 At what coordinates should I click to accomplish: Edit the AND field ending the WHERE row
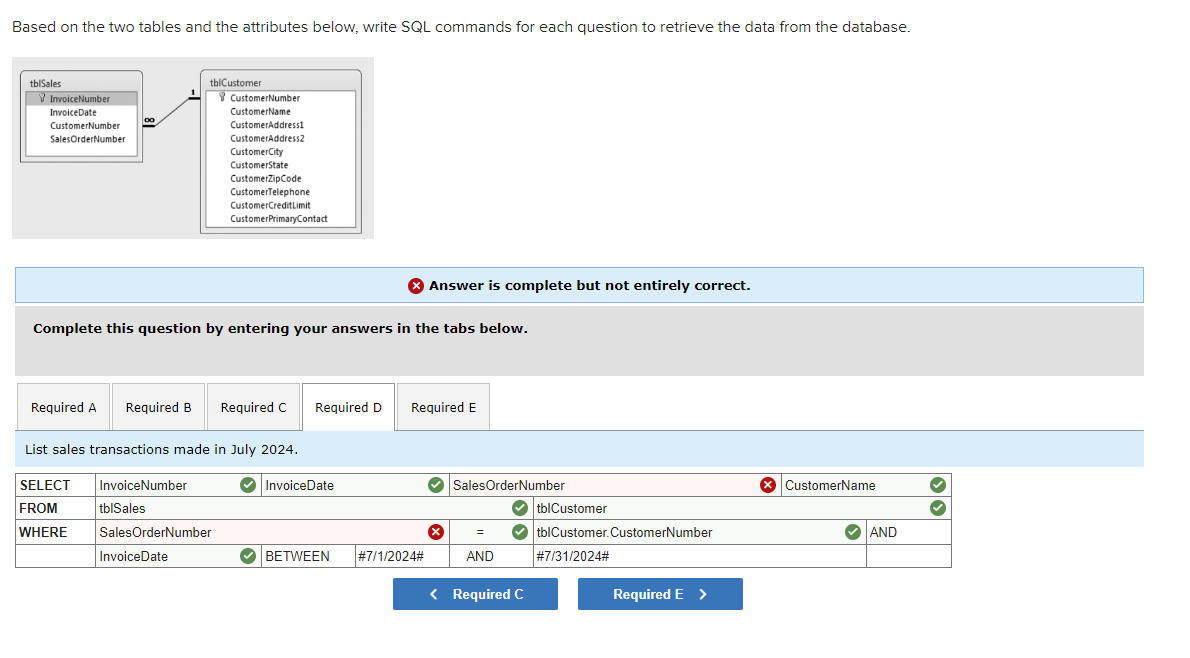pos(909,532)
